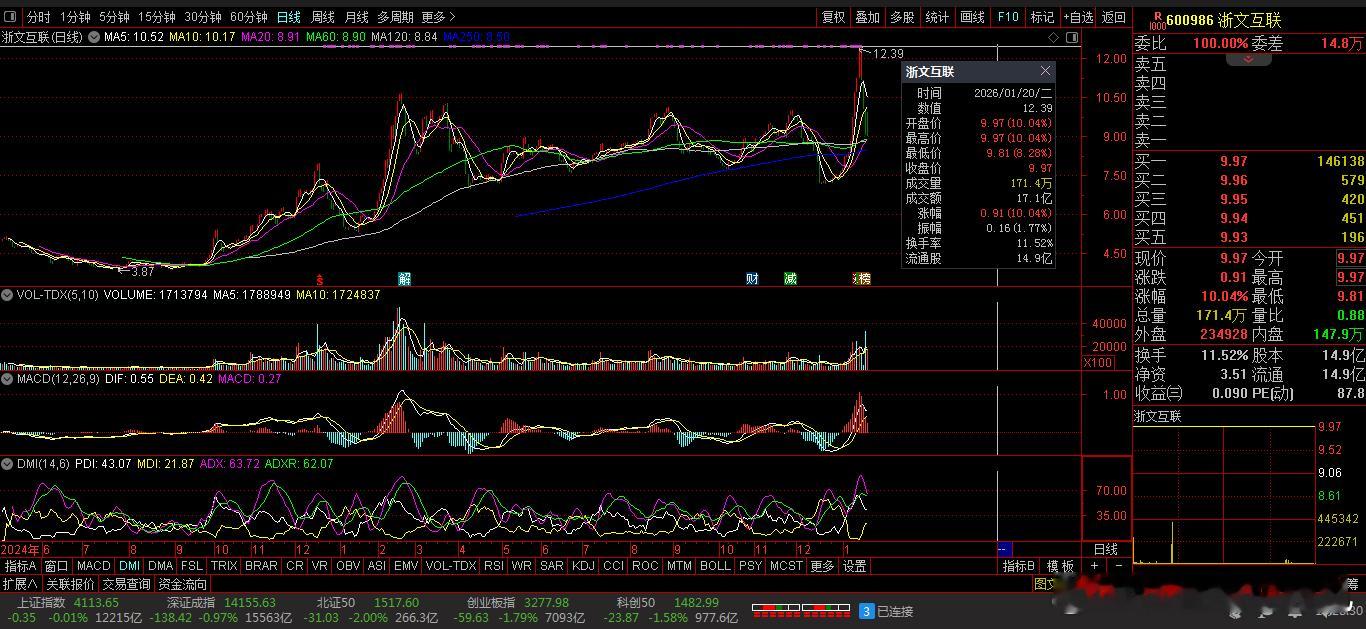This screenshot has width=1366, height=629.
Task: Expand the 更多 period options
Action: pos(438,17)
